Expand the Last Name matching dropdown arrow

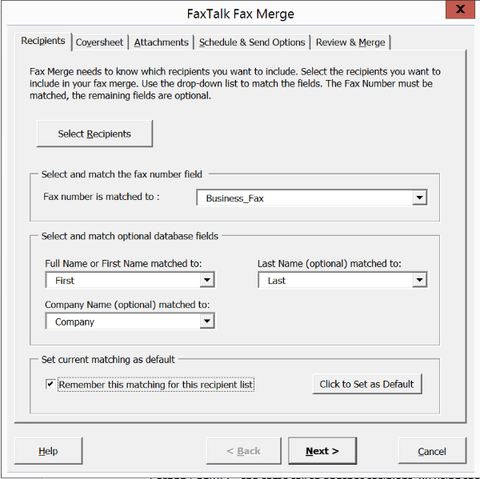[419, 280]
